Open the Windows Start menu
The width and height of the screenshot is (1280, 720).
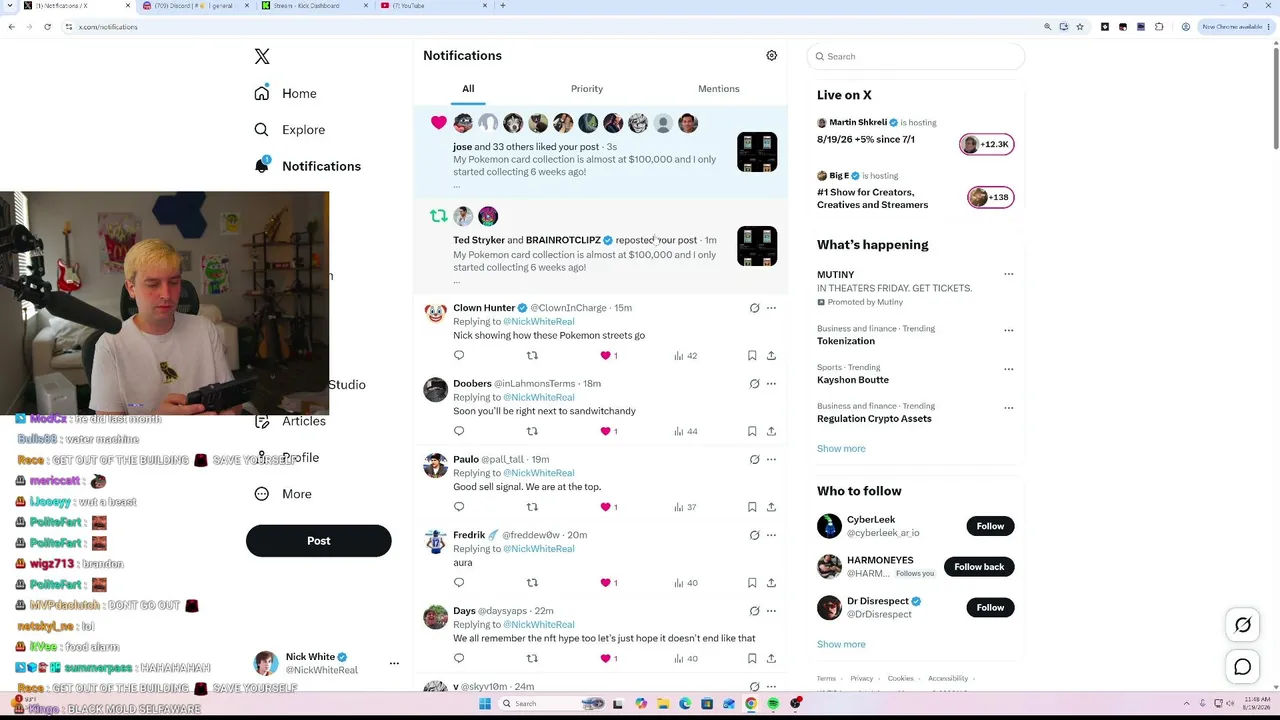[484, 704]
